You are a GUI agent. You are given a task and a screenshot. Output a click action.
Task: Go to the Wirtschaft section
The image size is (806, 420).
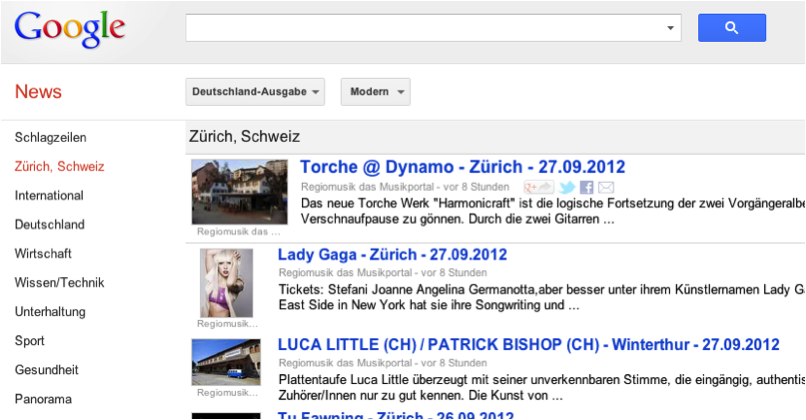pos(43,253)
